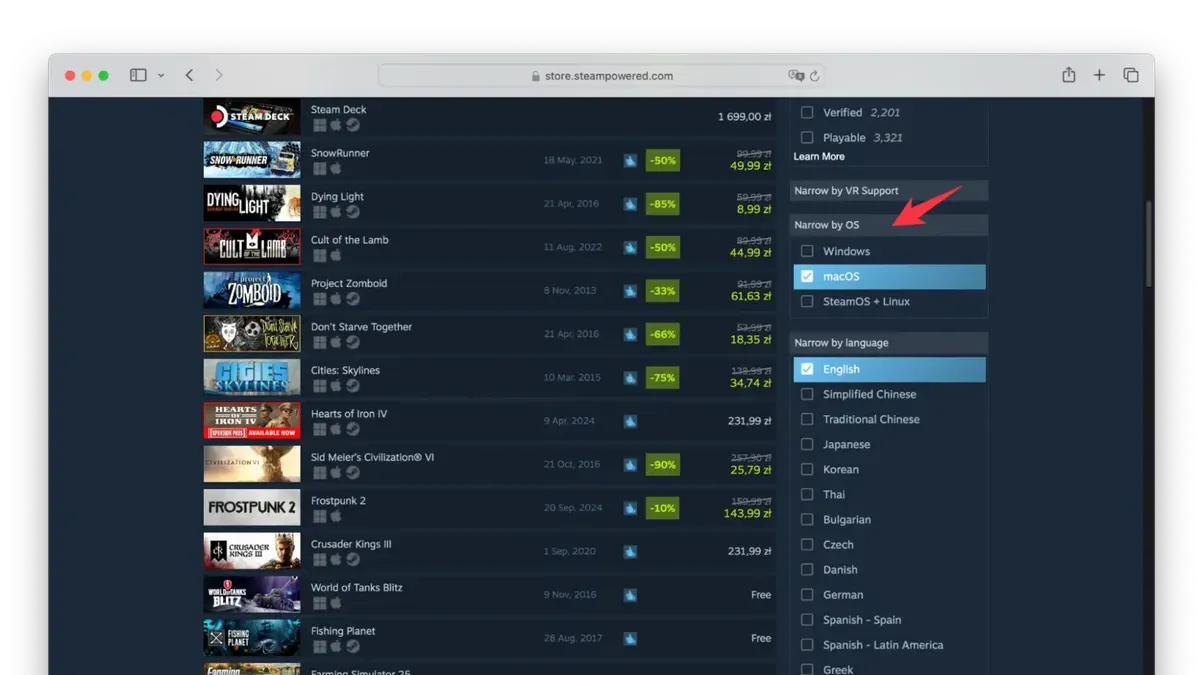Open the Sid Meier's Civilization VI listing

[x=489, y=464]
